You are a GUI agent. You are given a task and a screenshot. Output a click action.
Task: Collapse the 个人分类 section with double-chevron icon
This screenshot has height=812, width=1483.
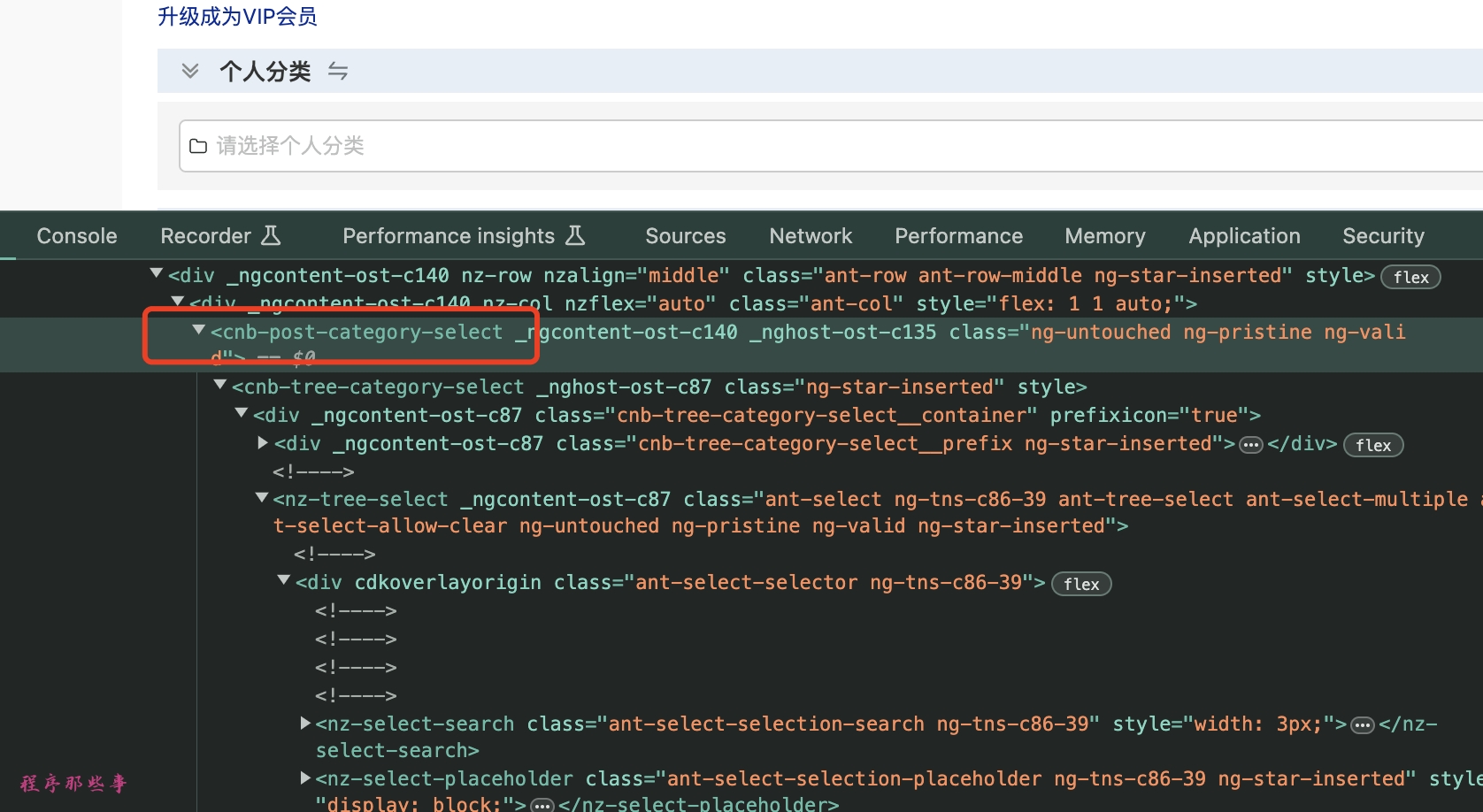coord(189,71)
